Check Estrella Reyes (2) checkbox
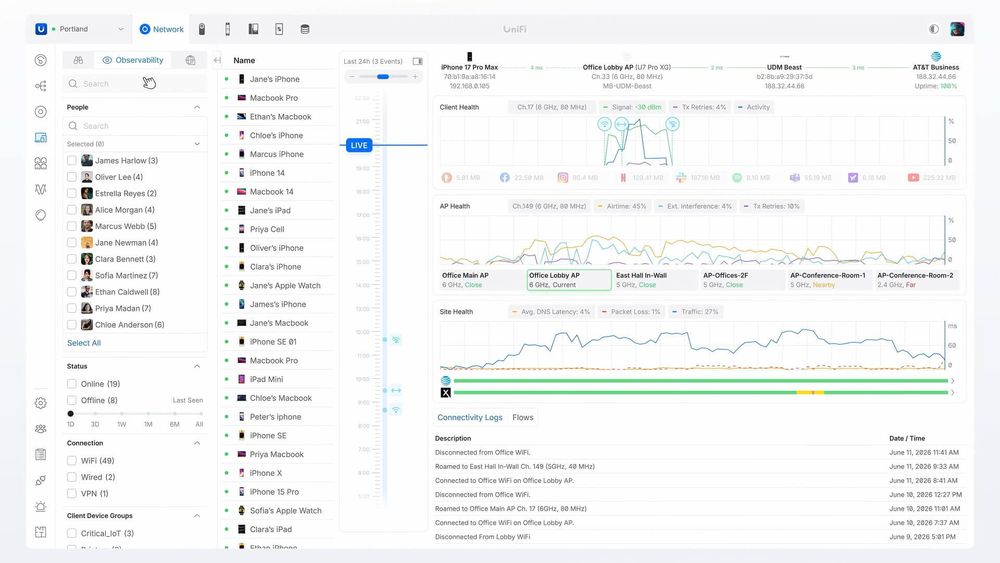The image size is (1000, 563). [x=71, y=193]
